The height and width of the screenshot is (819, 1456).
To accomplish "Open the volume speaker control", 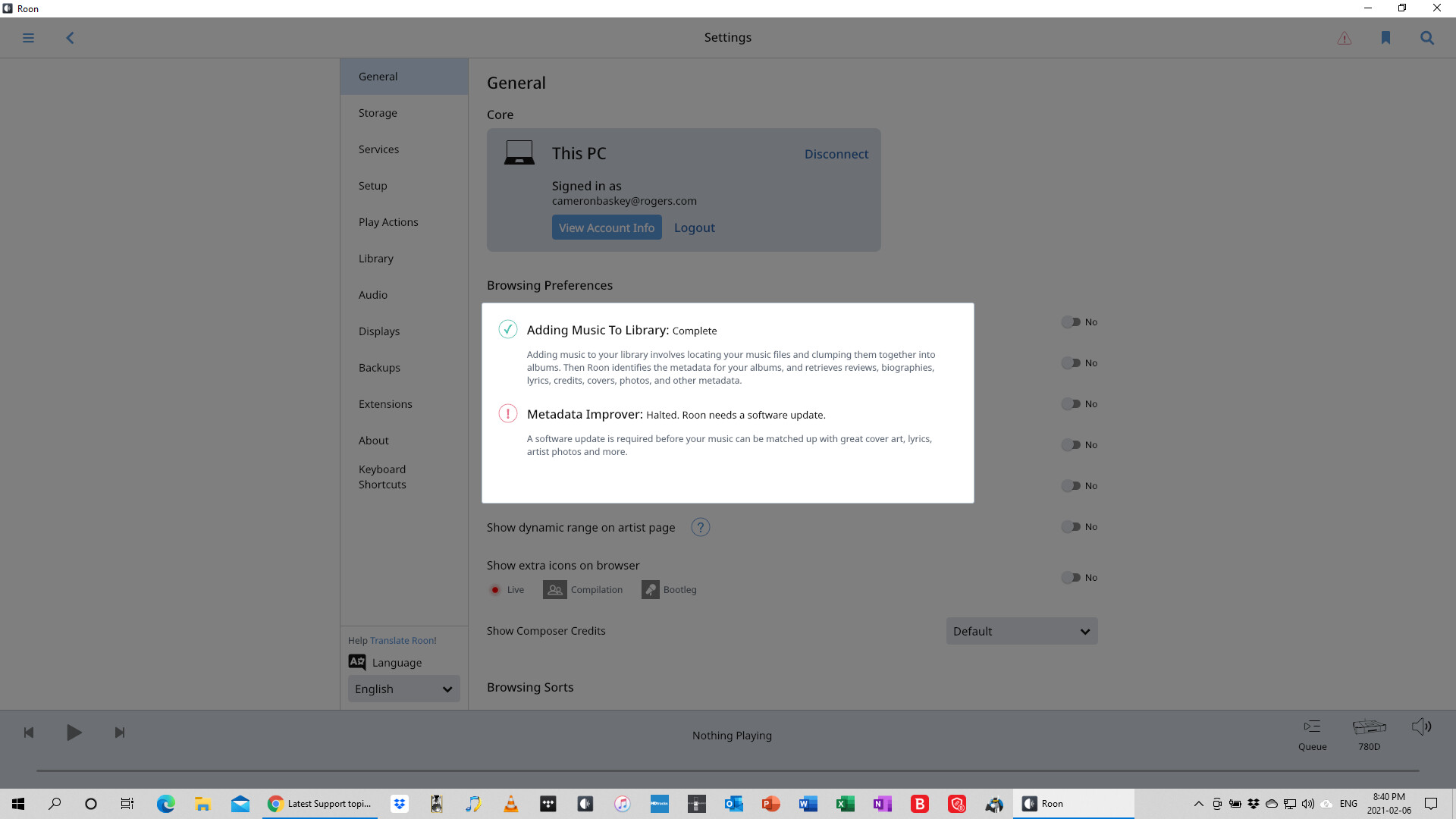I will pos(1422,727).
